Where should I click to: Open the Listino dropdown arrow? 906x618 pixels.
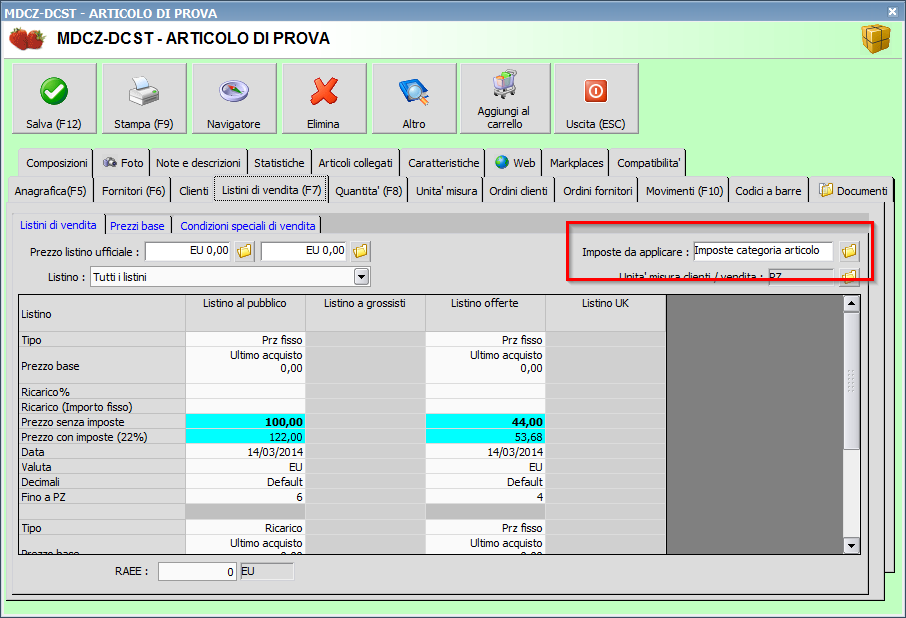361,277
